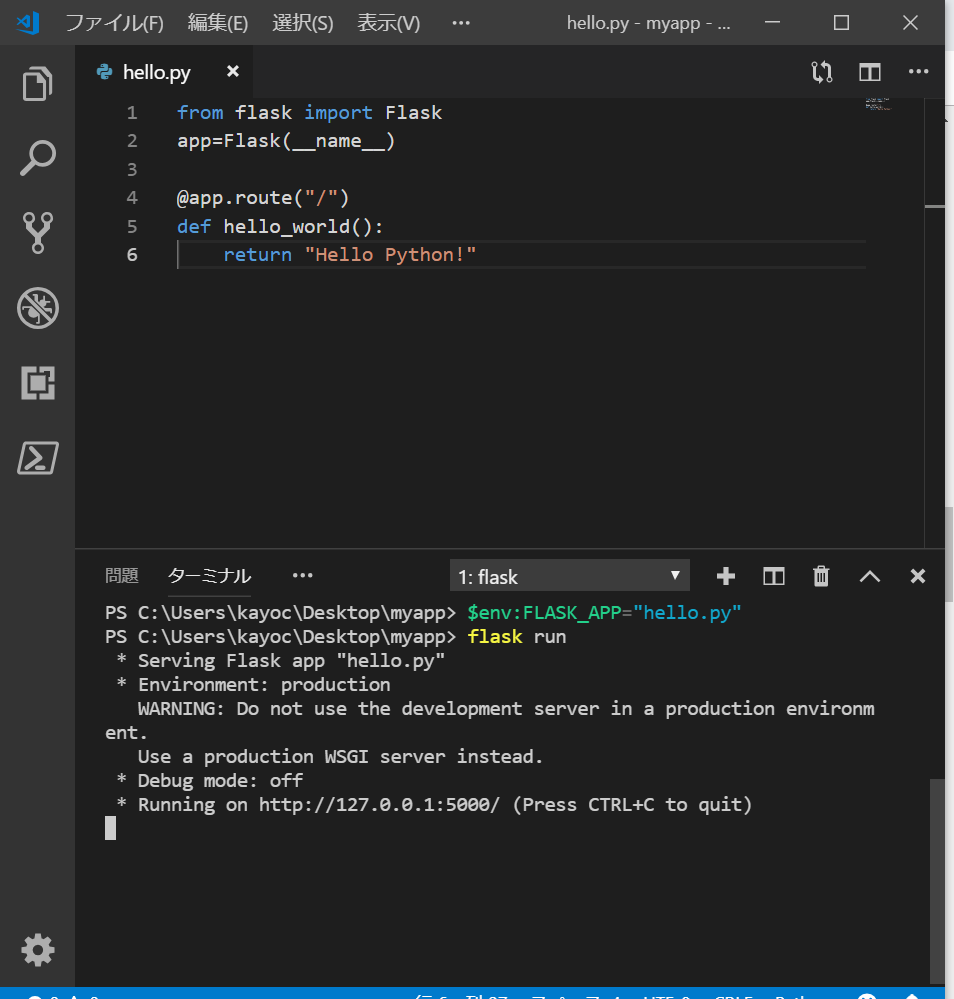The image size is (954, 999).
Task: Split the editor to the right
Action: [870, 72]
